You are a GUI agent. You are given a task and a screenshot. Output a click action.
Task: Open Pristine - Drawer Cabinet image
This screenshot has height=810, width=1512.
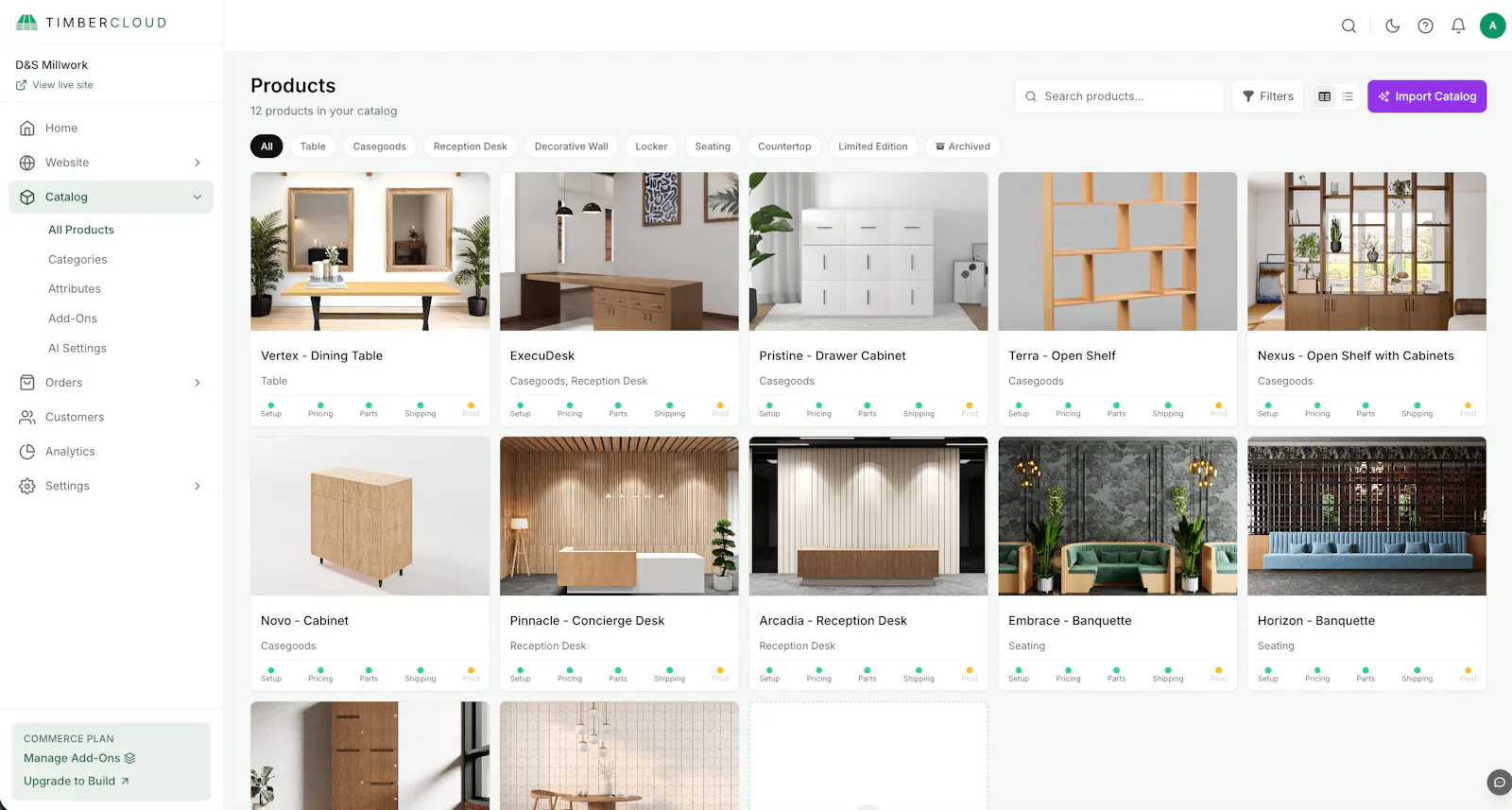pyautogui.click(x=868, y=251)
